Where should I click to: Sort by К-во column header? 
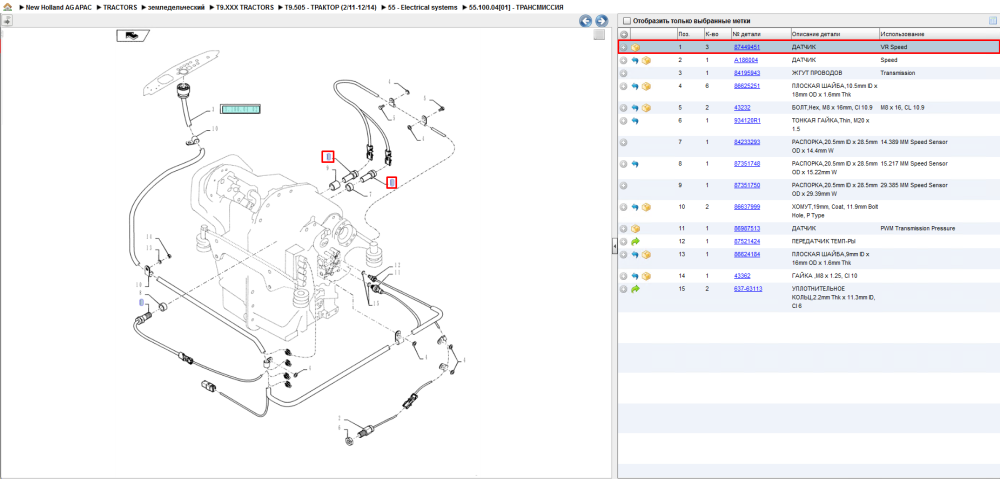click(710, 34)
